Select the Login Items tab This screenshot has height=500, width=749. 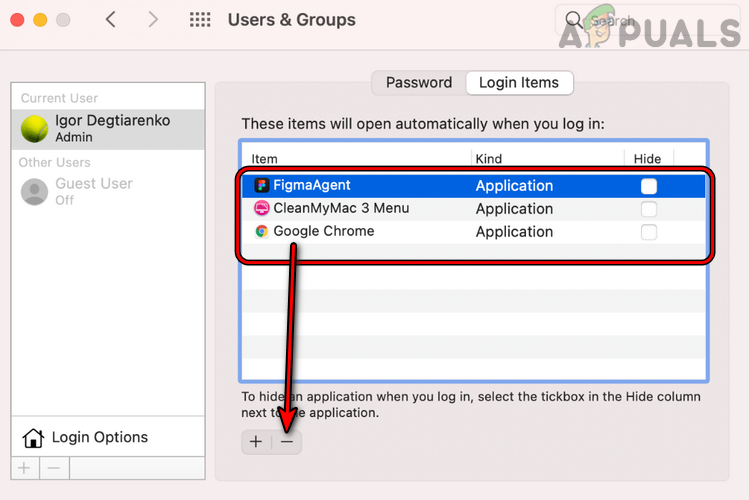pos(519,83)
